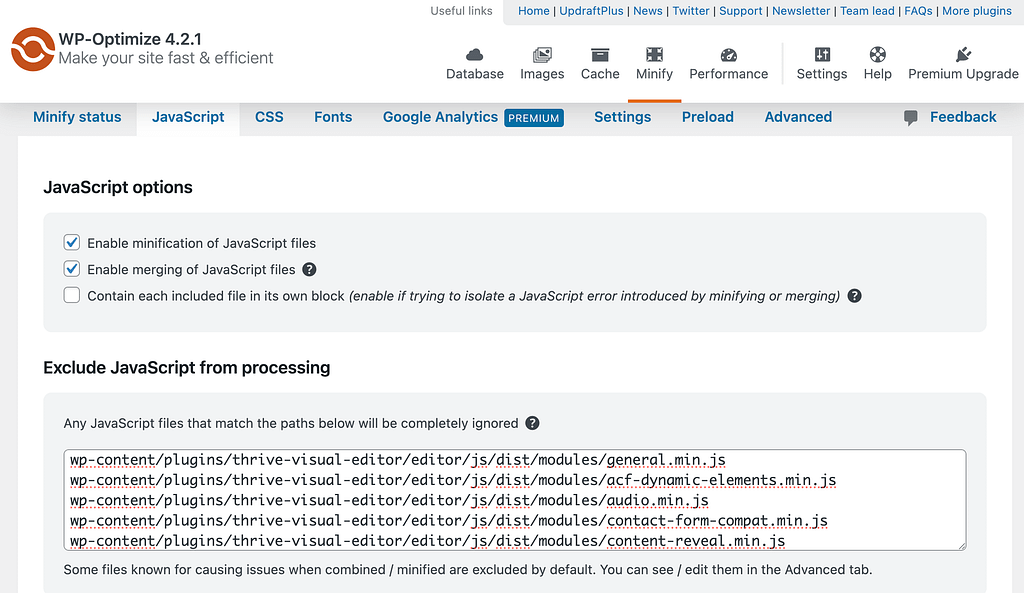Click the WP-Optimize orange logo
This screenshot has height=593, width=1024.
[33, 49]
